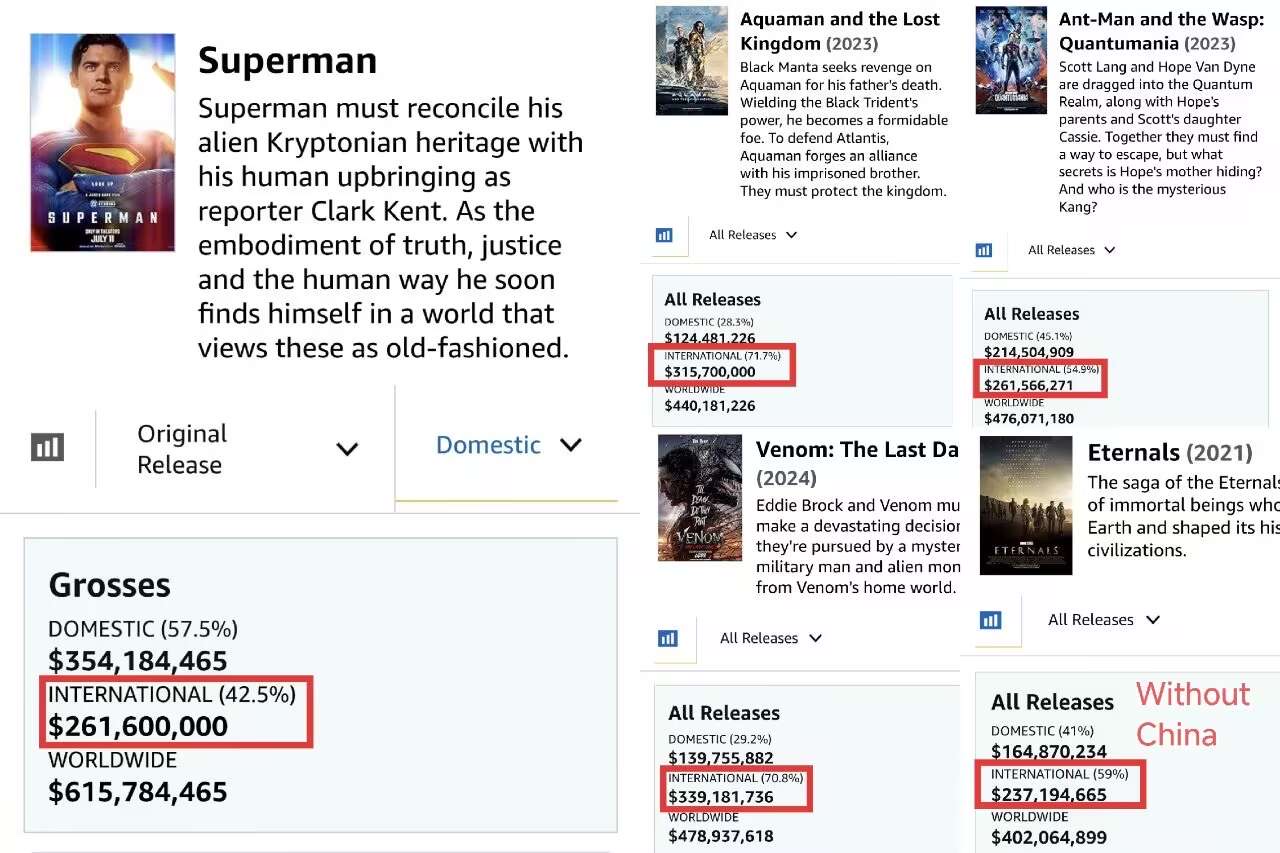
Task: Click Superman's international gross of $261,600,000
Action: (x=138, y=726)
